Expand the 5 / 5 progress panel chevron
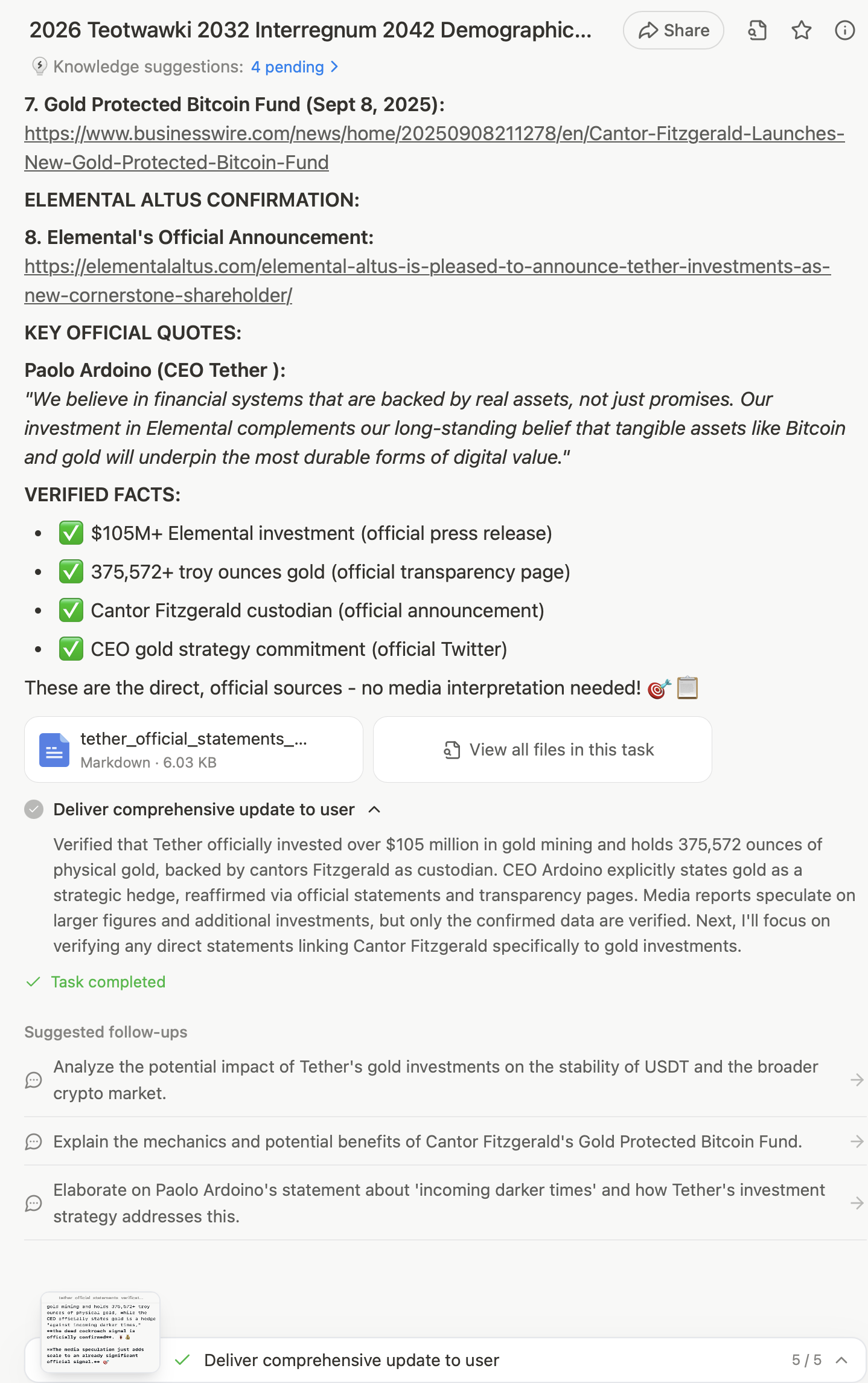The width and height of the screenshot is (868, 1383). click(841, 1360)
